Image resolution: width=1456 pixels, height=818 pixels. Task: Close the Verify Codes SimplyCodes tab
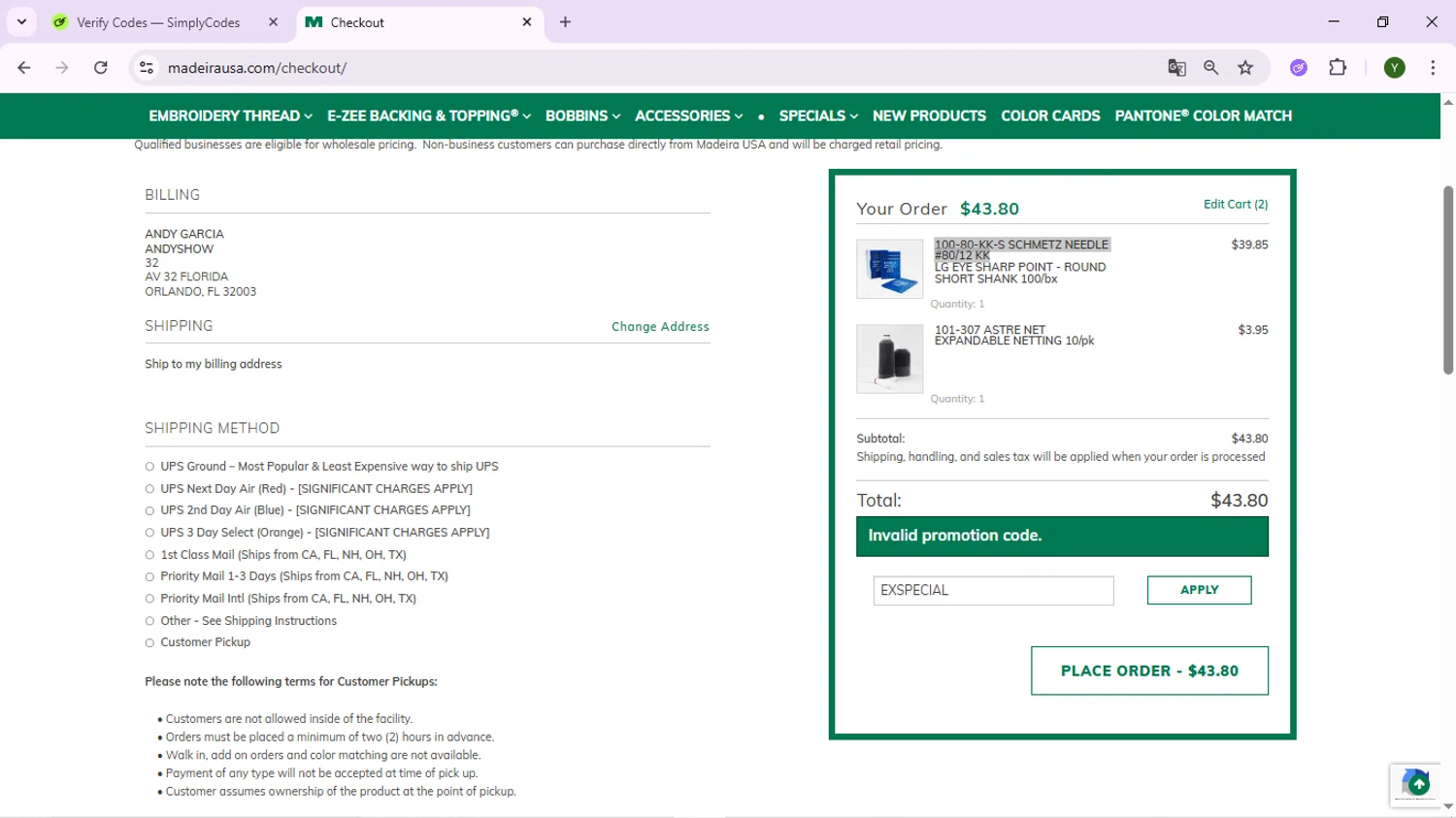273,21
